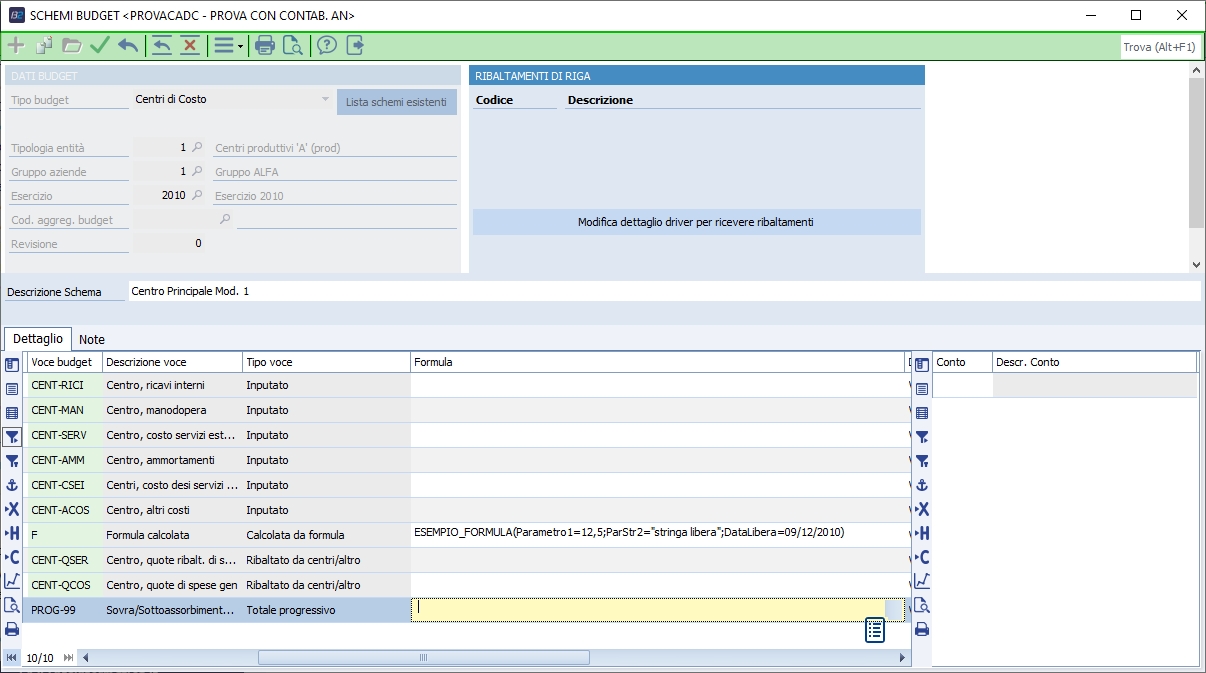The image size is (1206, 673).
Task: Click the New record plus icon
Action: [x=16, y=45]
